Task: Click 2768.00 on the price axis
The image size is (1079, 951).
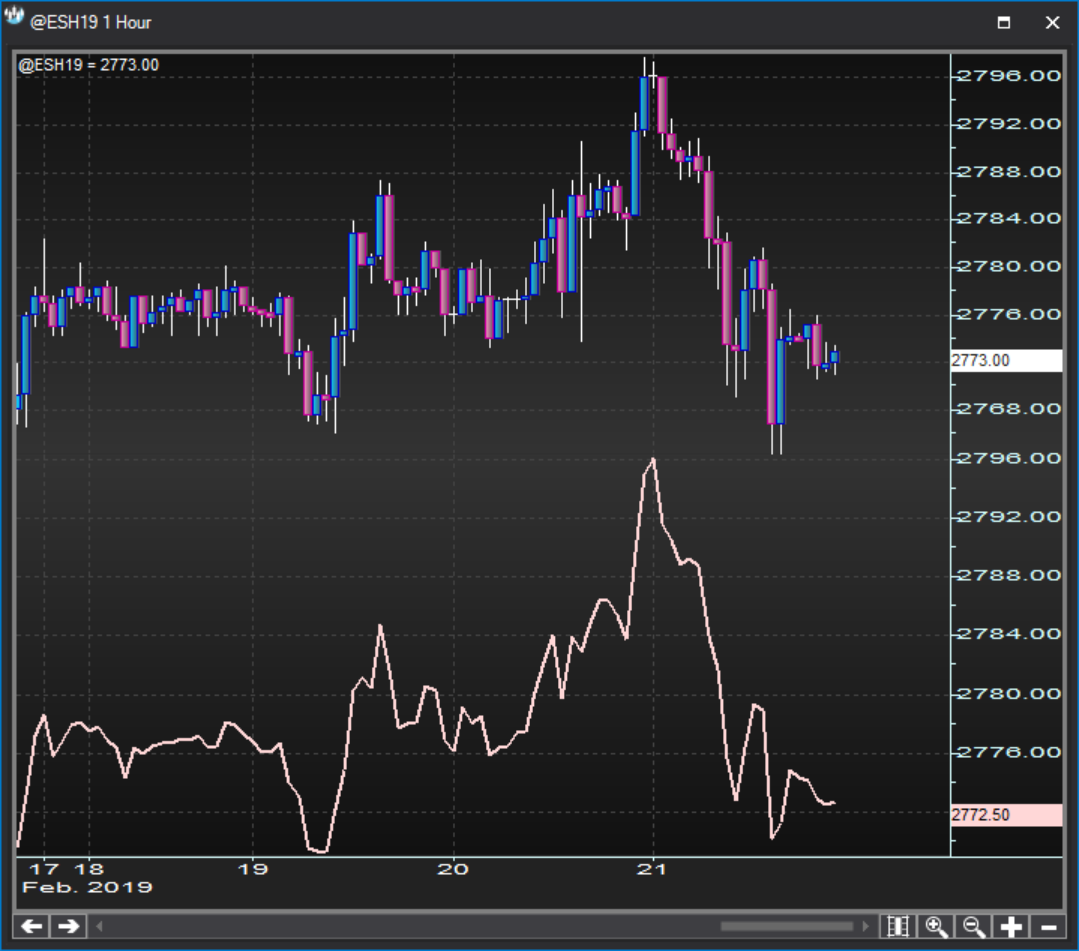Action: (1009, 409)
